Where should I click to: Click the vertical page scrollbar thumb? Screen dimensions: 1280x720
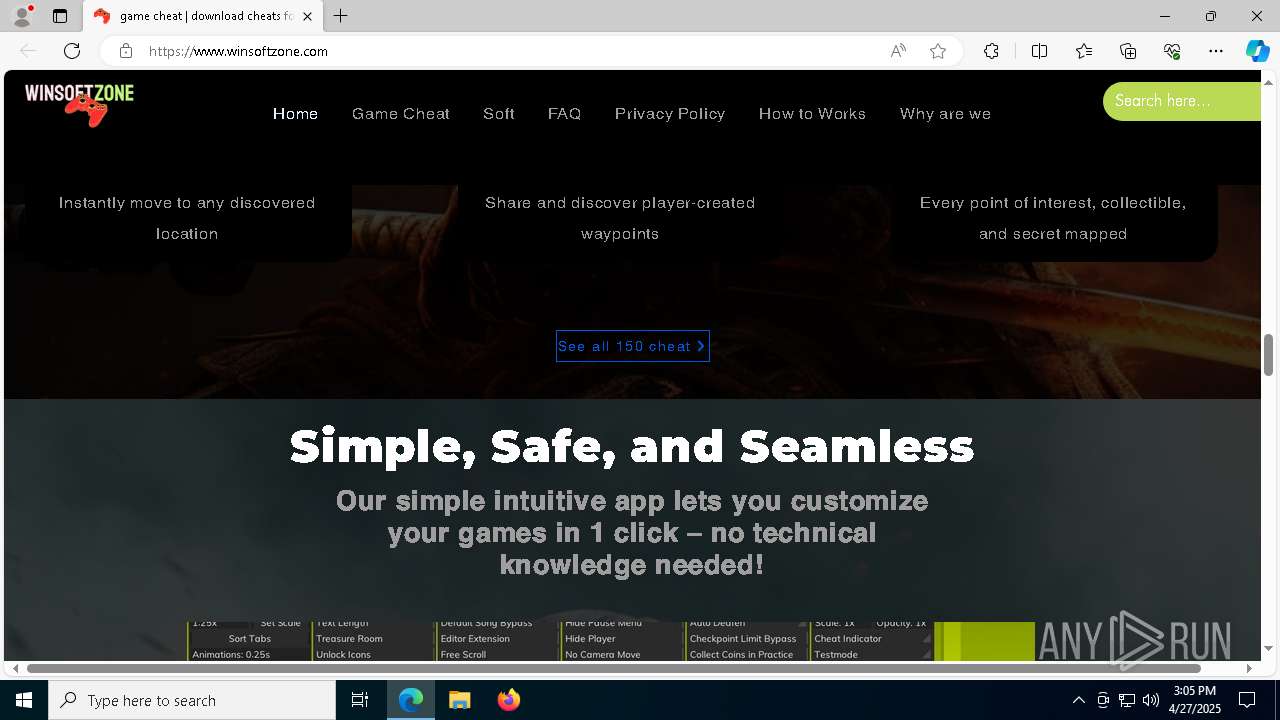pos(1268,355)
